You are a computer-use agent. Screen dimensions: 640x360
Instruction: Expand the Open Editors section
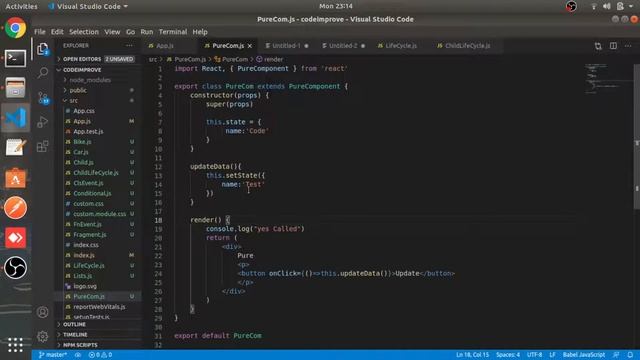point(98,59)
